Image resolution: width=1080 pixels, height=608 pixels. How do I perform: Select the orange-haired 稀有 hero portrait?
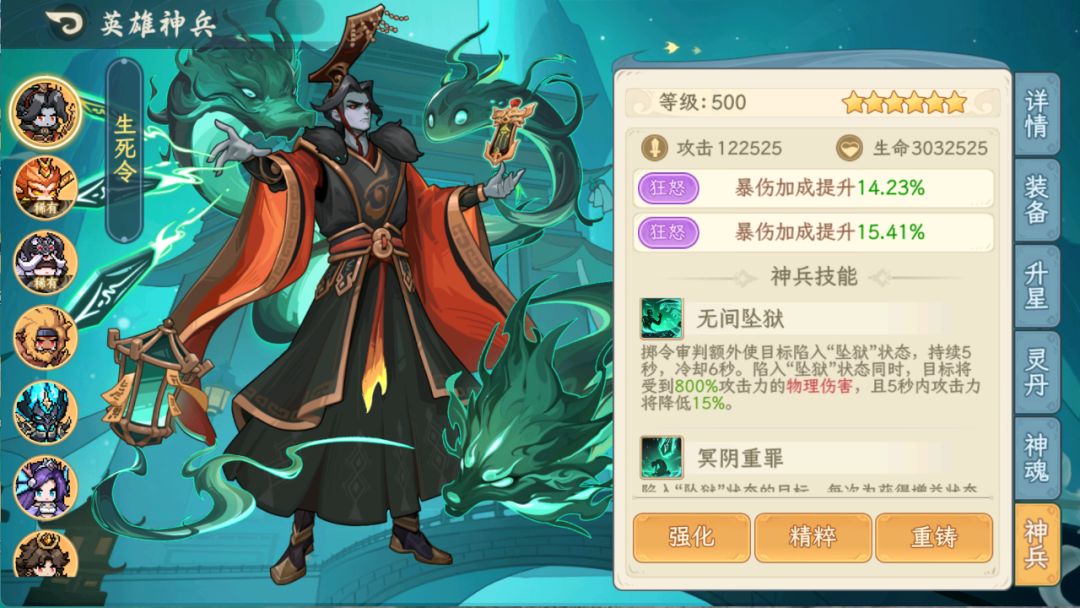(x=45, y=187)
